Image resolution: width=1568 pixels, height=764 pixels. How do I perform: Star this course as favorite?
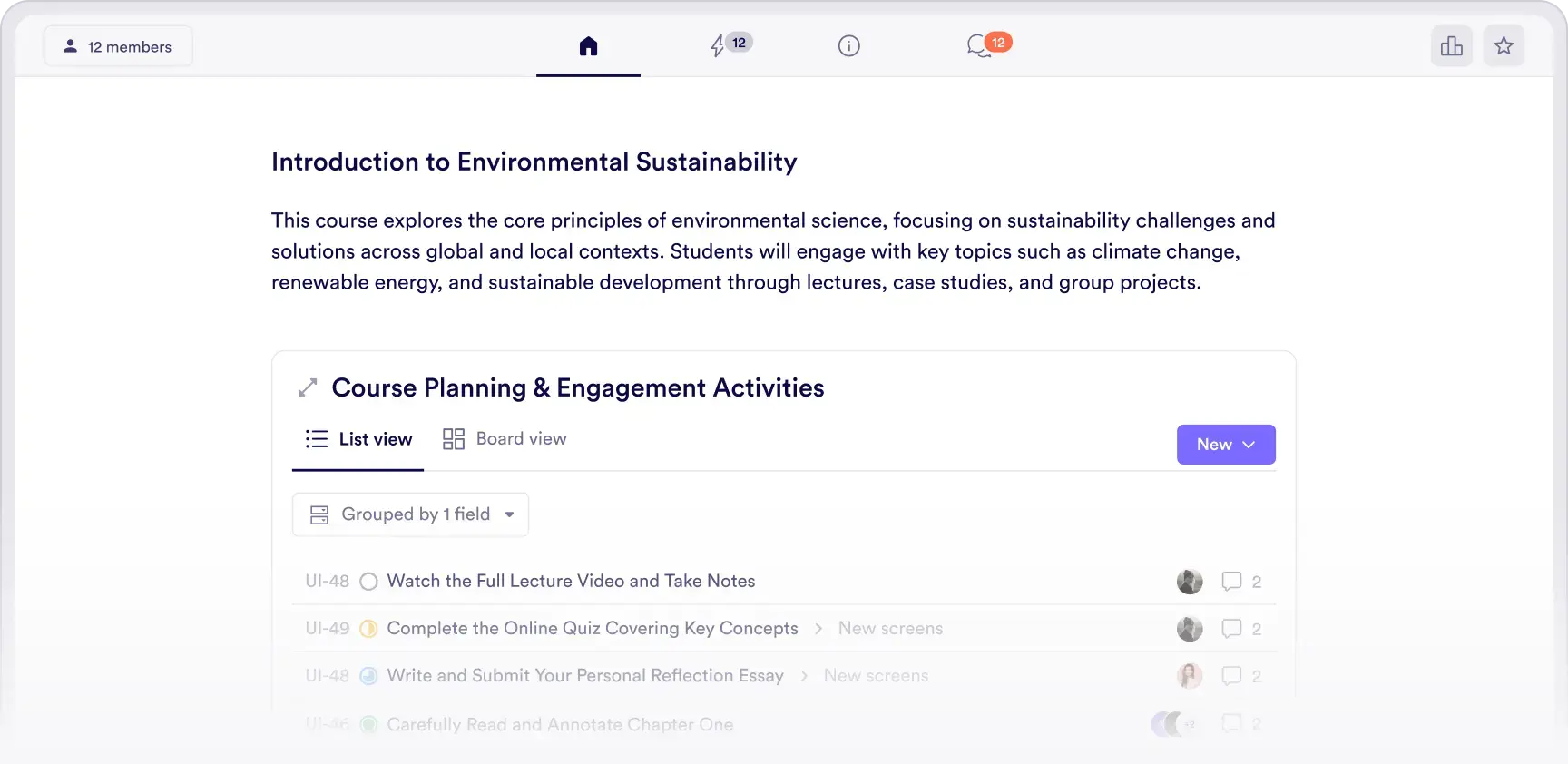(1504, 46)
